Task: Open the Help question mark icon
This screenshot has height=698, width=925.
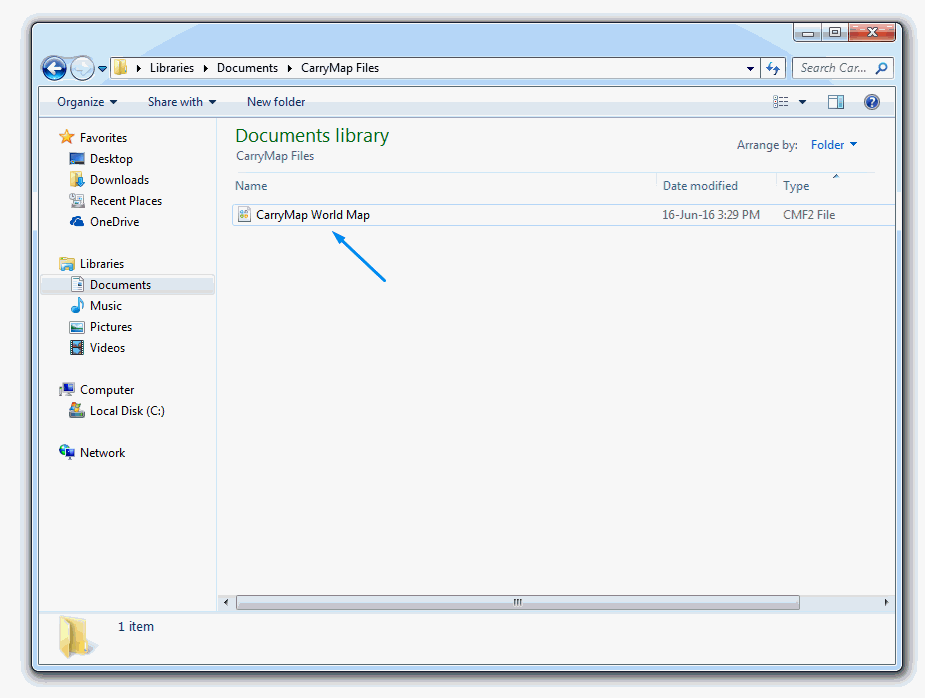Action: [871, 102]
